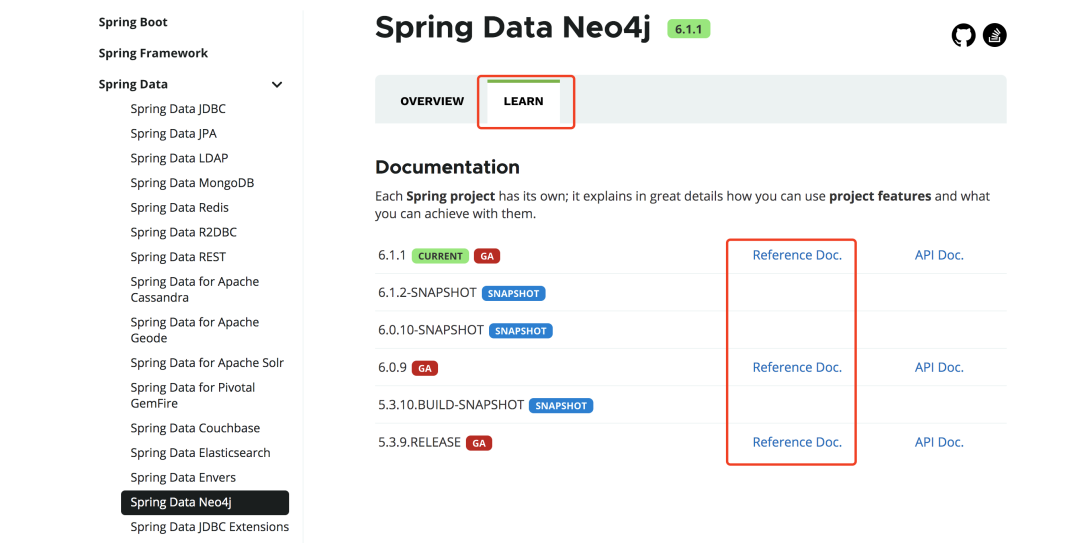The width and height of the screenshot is (1080, 543).
Task: Click the version text 5.3.10.BUILD-SNAPSHOT
Action: (450, 405)
